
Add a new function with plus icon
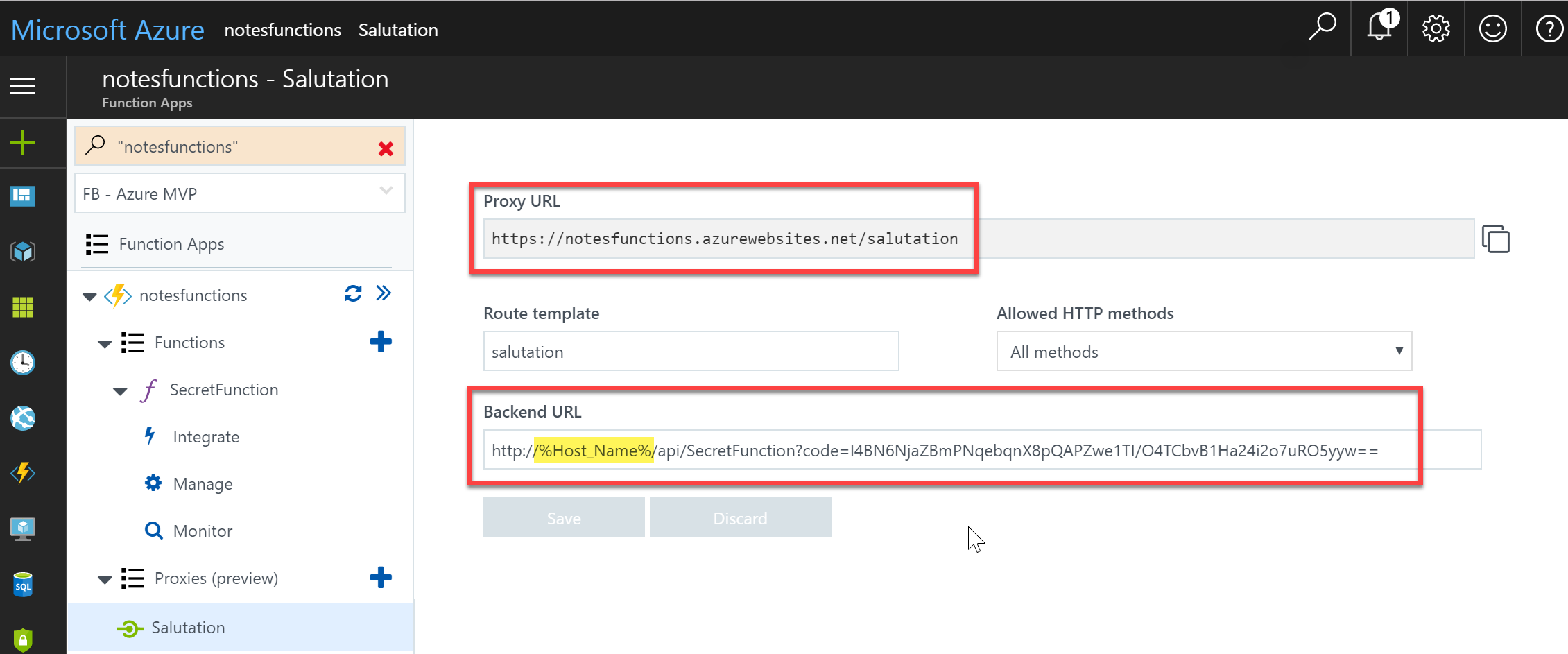point(381,341)
